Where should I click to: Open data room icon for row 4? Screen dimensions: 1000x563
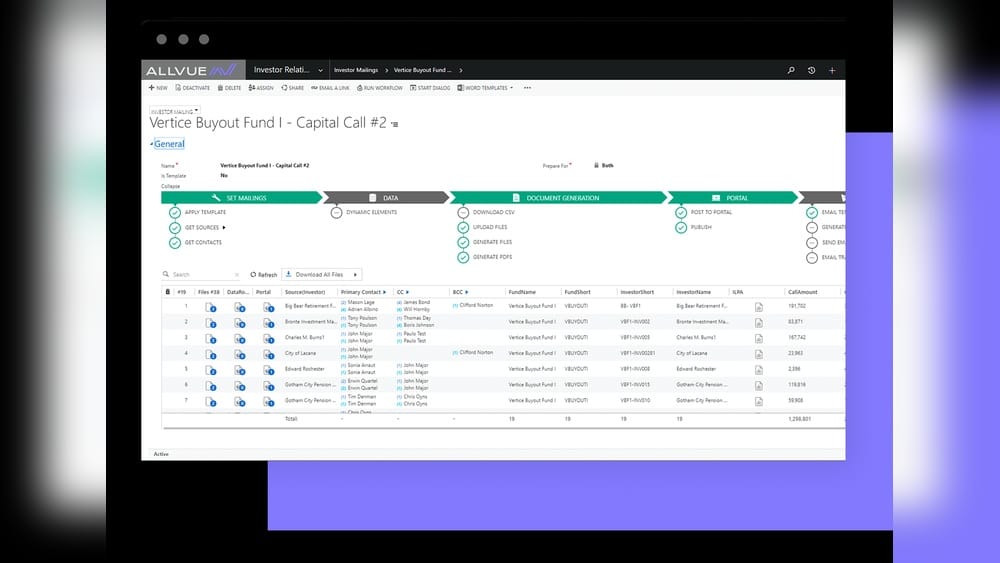click(239, 354)
